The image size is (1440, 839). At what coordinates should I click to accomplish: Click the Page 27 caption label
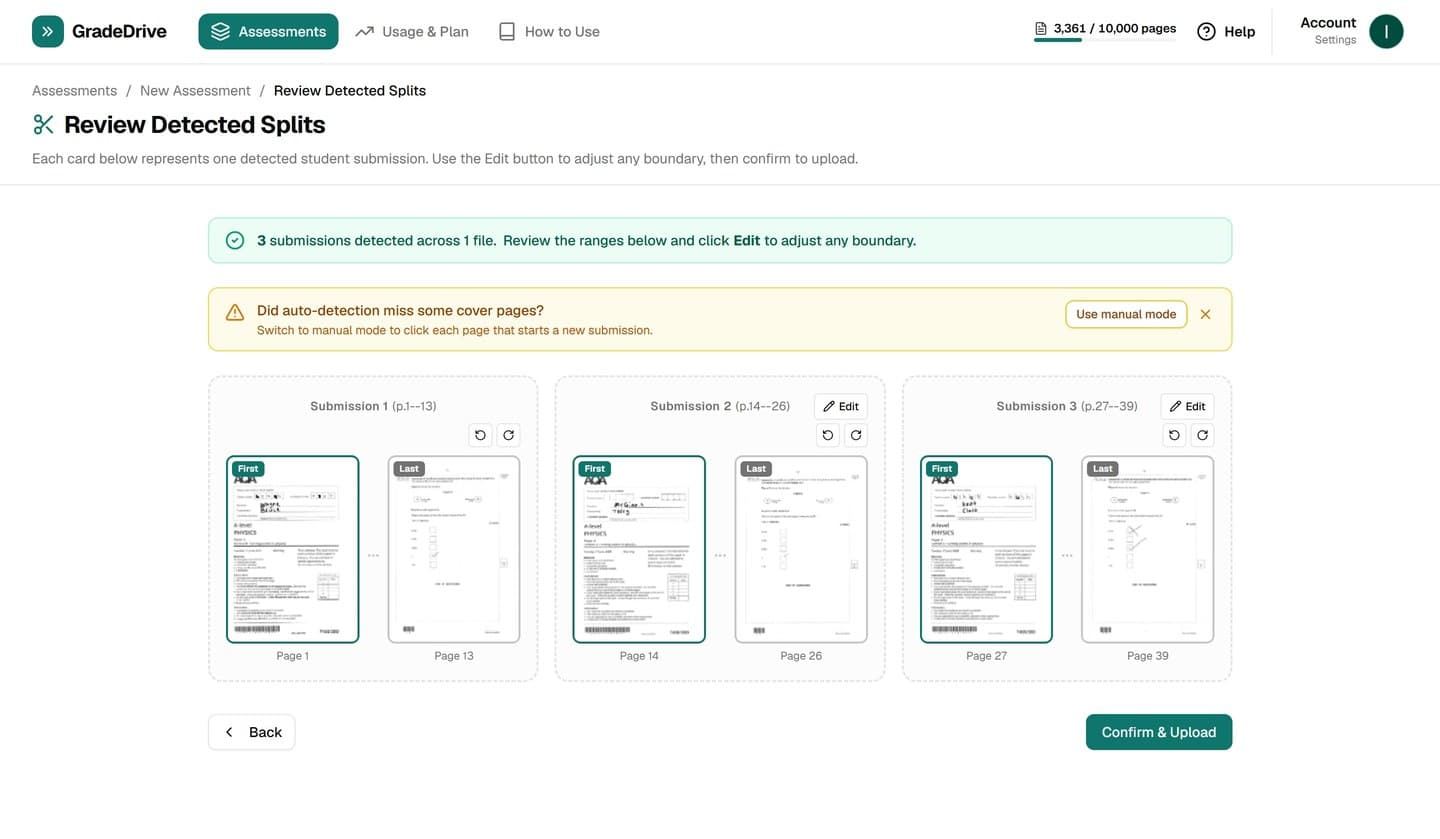(986, 656)
